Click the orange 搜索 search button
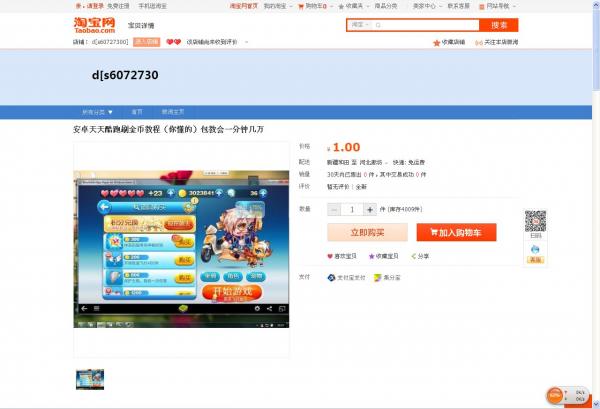 [x=499, y=25]
